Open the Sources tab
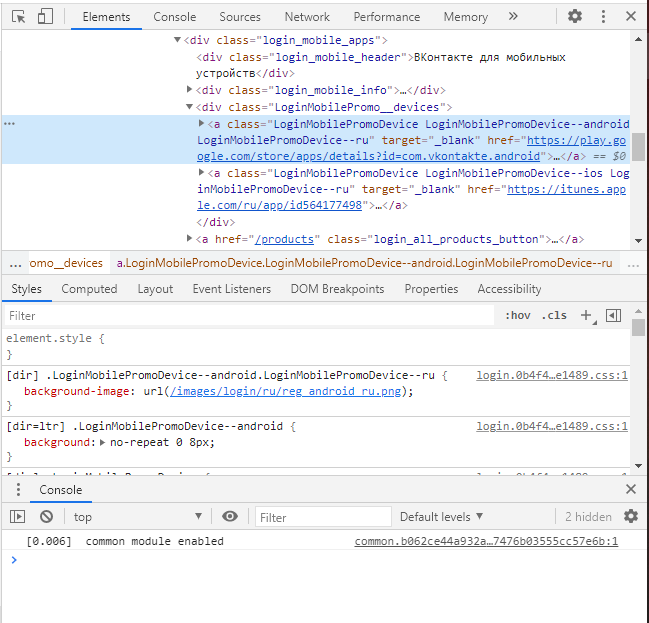Viewport: 649px width, 623px height. pos(240,17)
